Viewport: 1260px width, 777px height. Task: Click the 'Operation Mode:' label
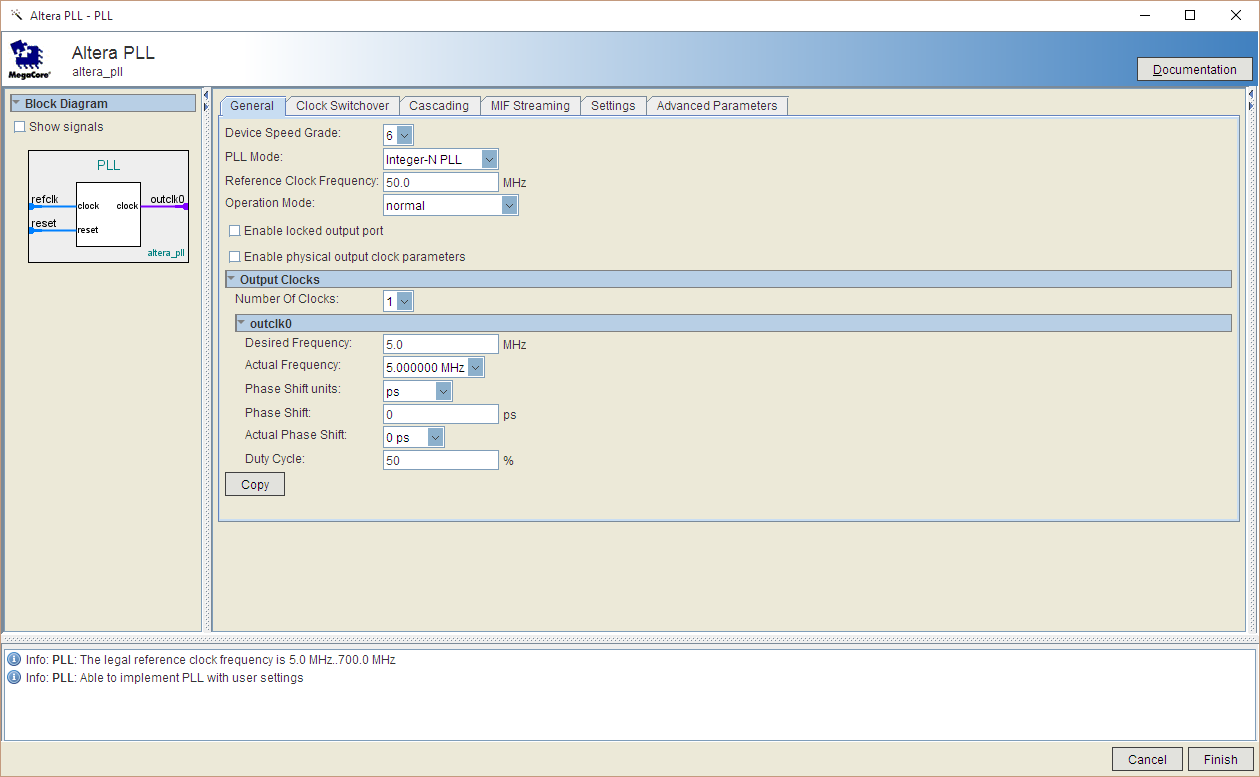(x=270, y=203)
